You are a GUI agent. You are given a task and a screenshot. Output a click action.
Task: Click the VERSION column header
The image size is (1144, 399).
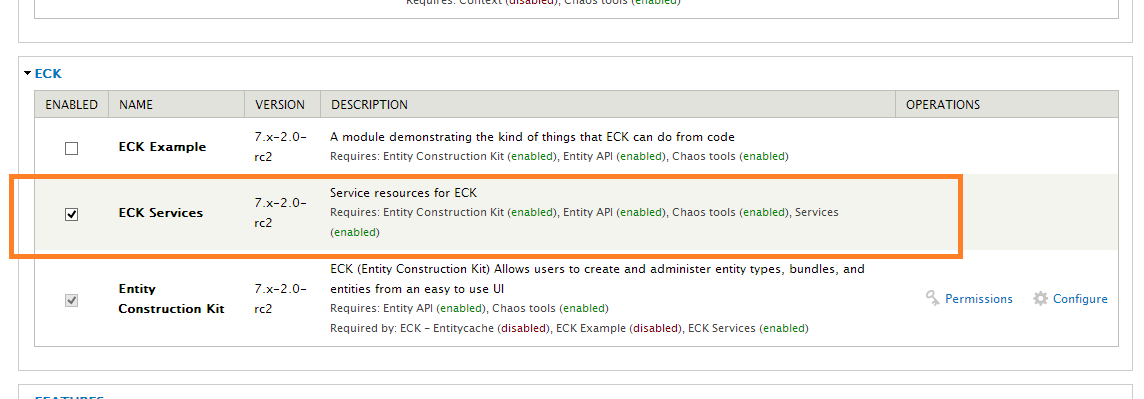[283, 104]
